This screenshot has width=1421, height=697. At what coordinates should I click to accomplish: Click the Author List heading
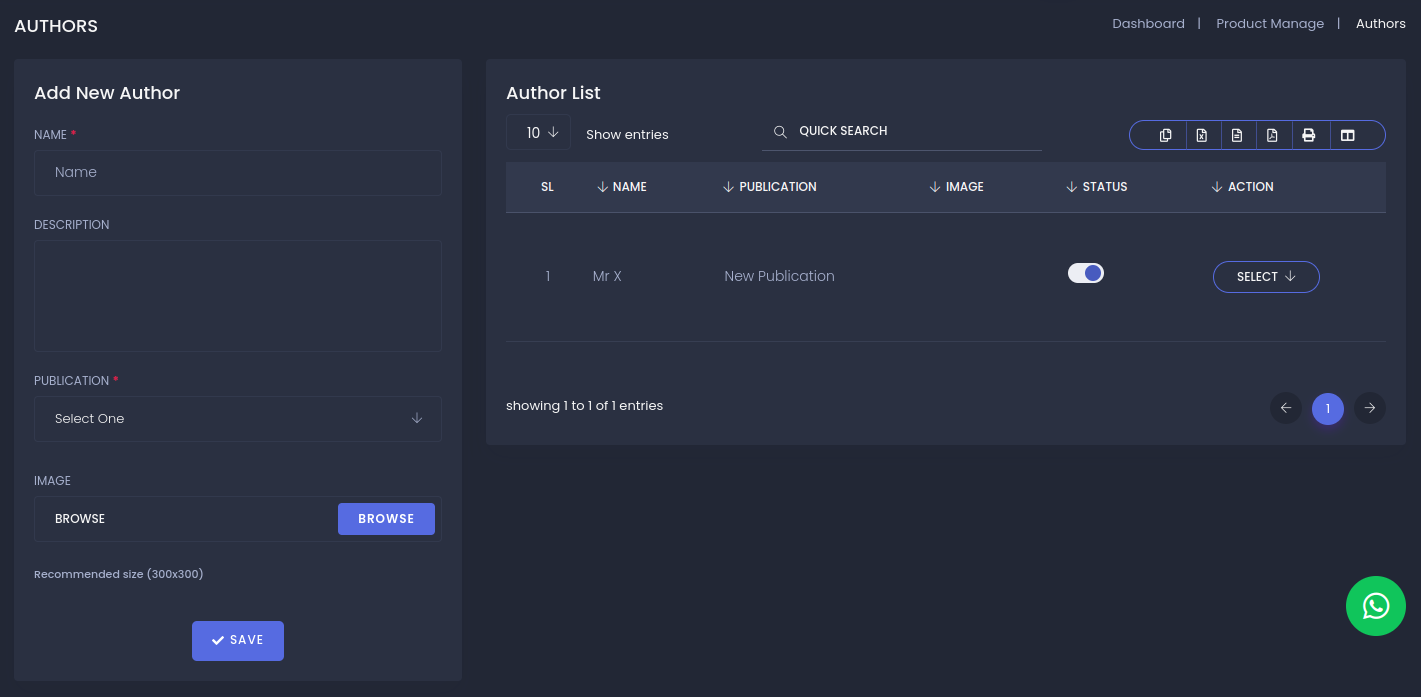click(x=553, y=93)
